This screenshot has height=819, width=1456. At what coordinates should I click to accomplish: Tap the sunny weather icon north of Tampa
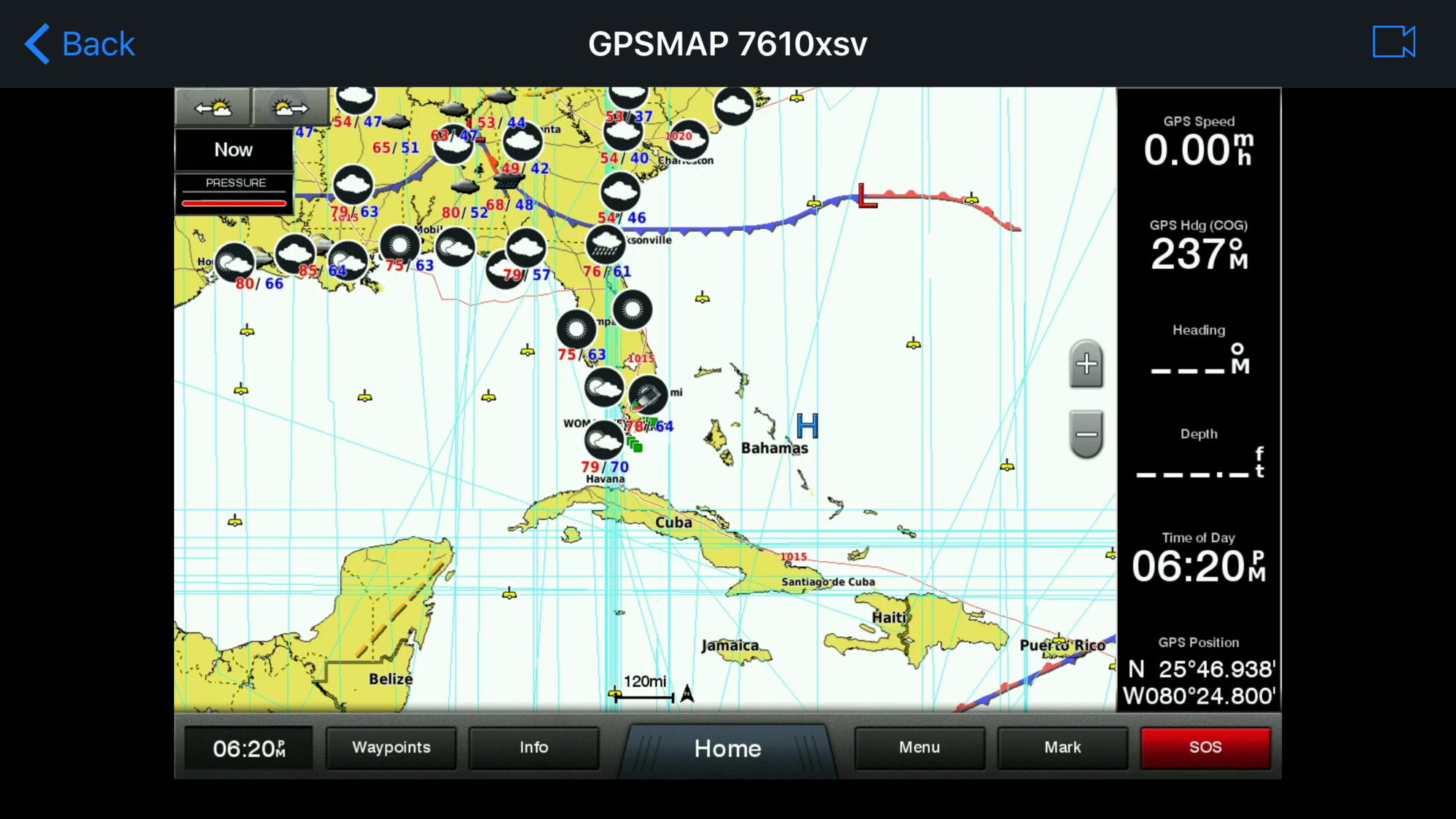pyautogui.click(x=632, y=309)
